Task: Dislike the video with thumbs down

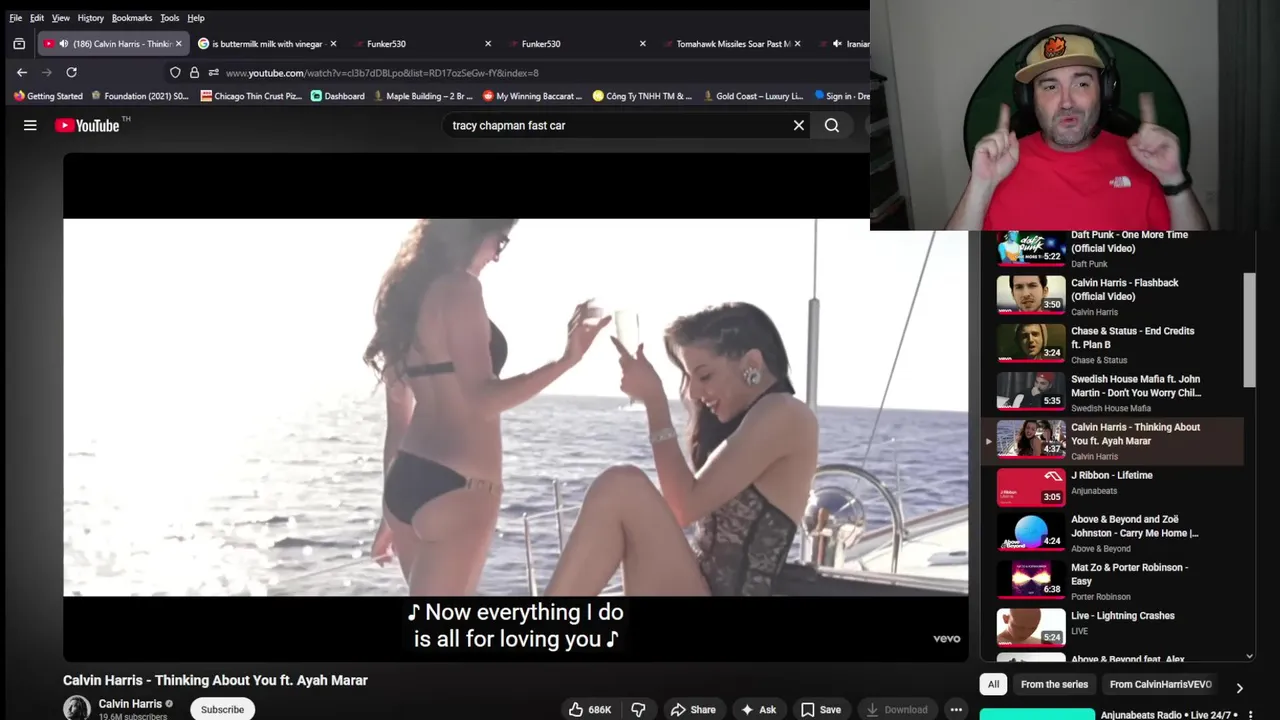Action: pos(638,709)
